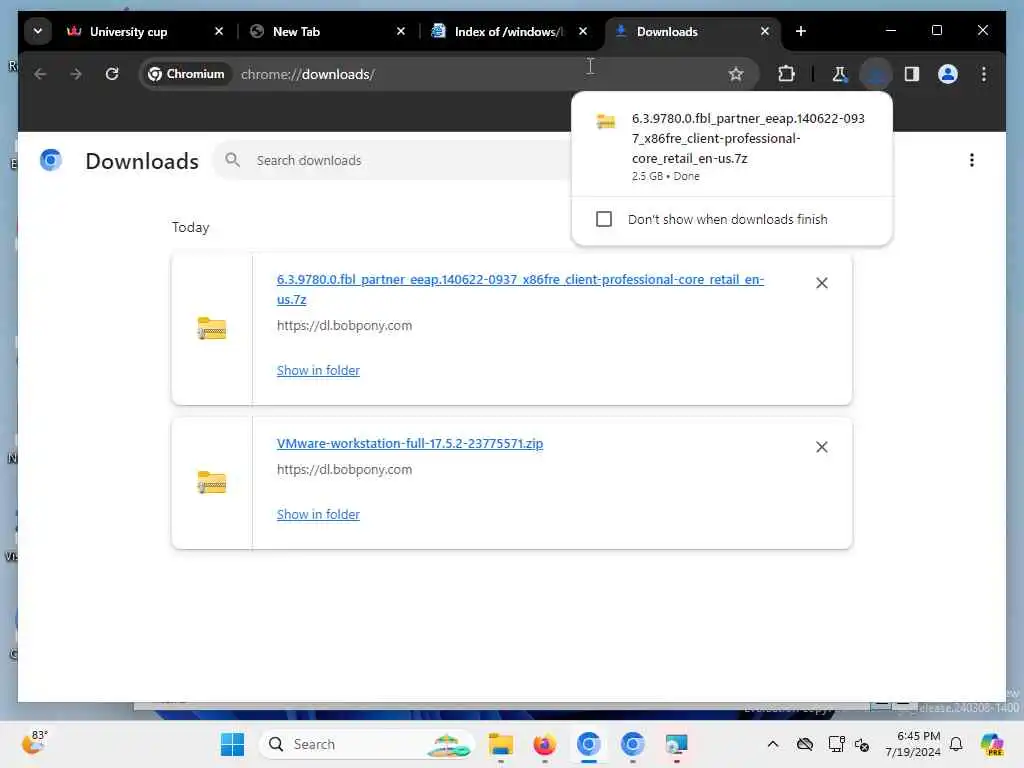Show the 7z file in folder
This screenshot has height=768, width=1024.
pyautogui.click(x=318, y=370)
